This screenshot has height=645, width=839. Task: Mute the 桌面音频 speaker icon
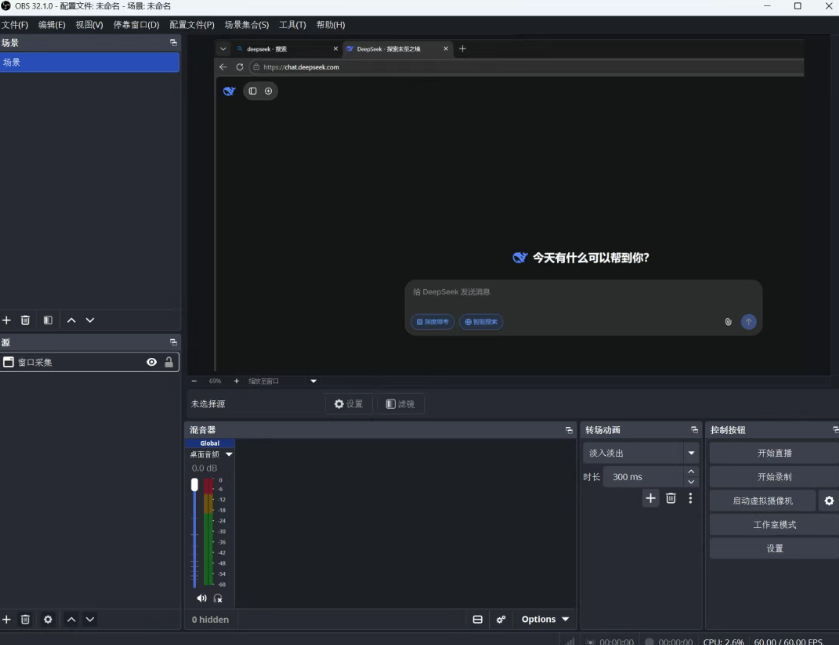click(x=201, y=598)
